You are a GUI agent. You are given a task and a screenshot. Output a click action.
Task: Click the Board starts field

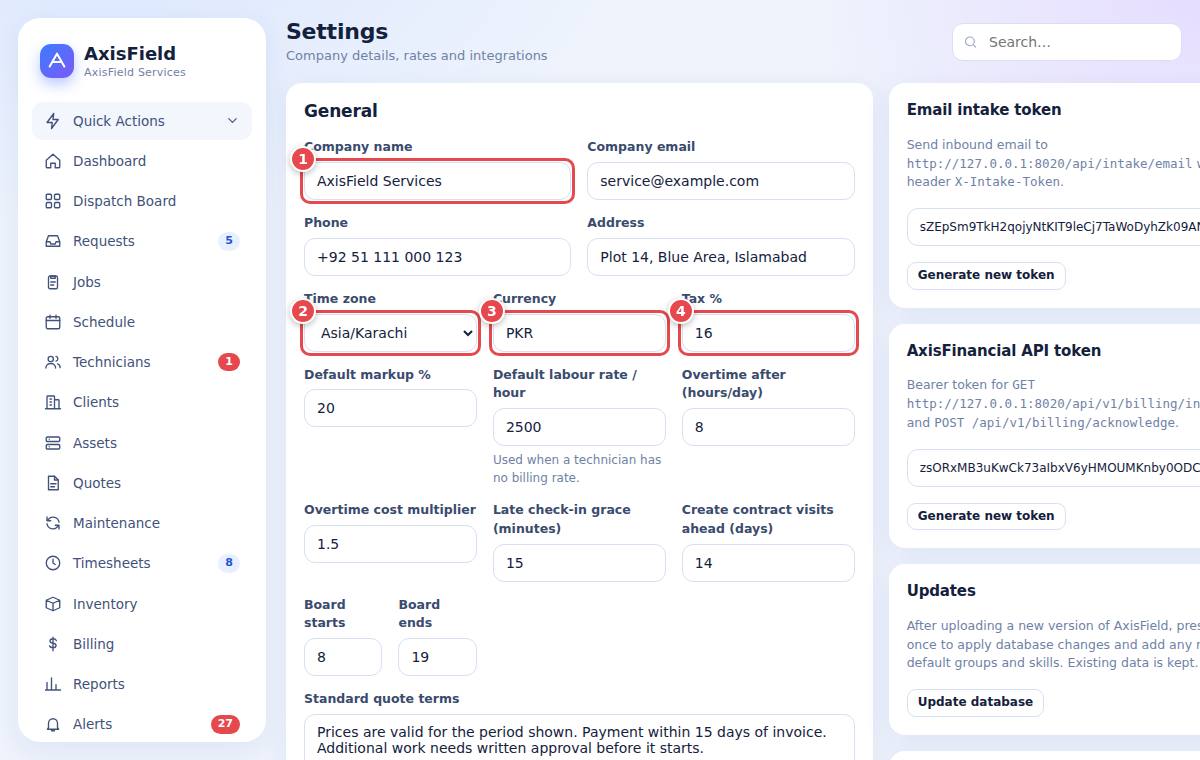coord(343,657)
